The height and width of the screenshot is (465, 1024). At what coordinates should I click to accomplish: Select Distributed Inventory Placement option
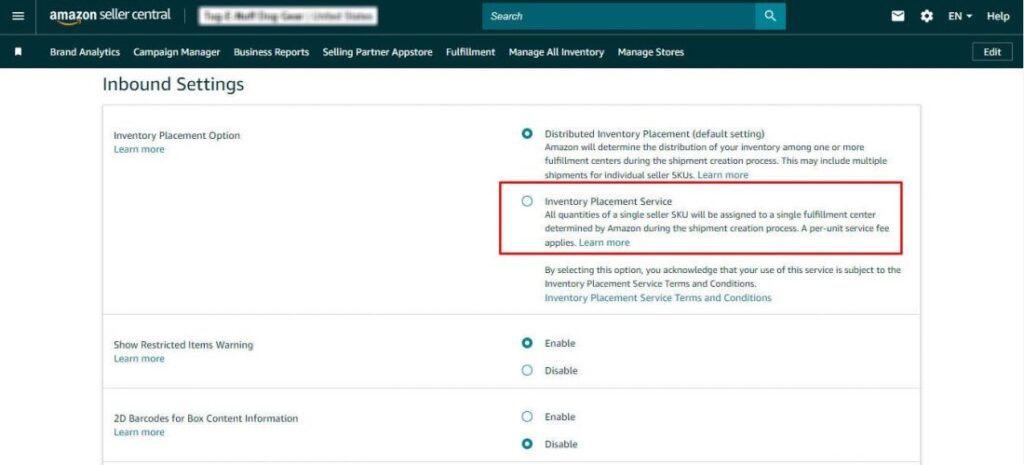click(x=527, y=134)
